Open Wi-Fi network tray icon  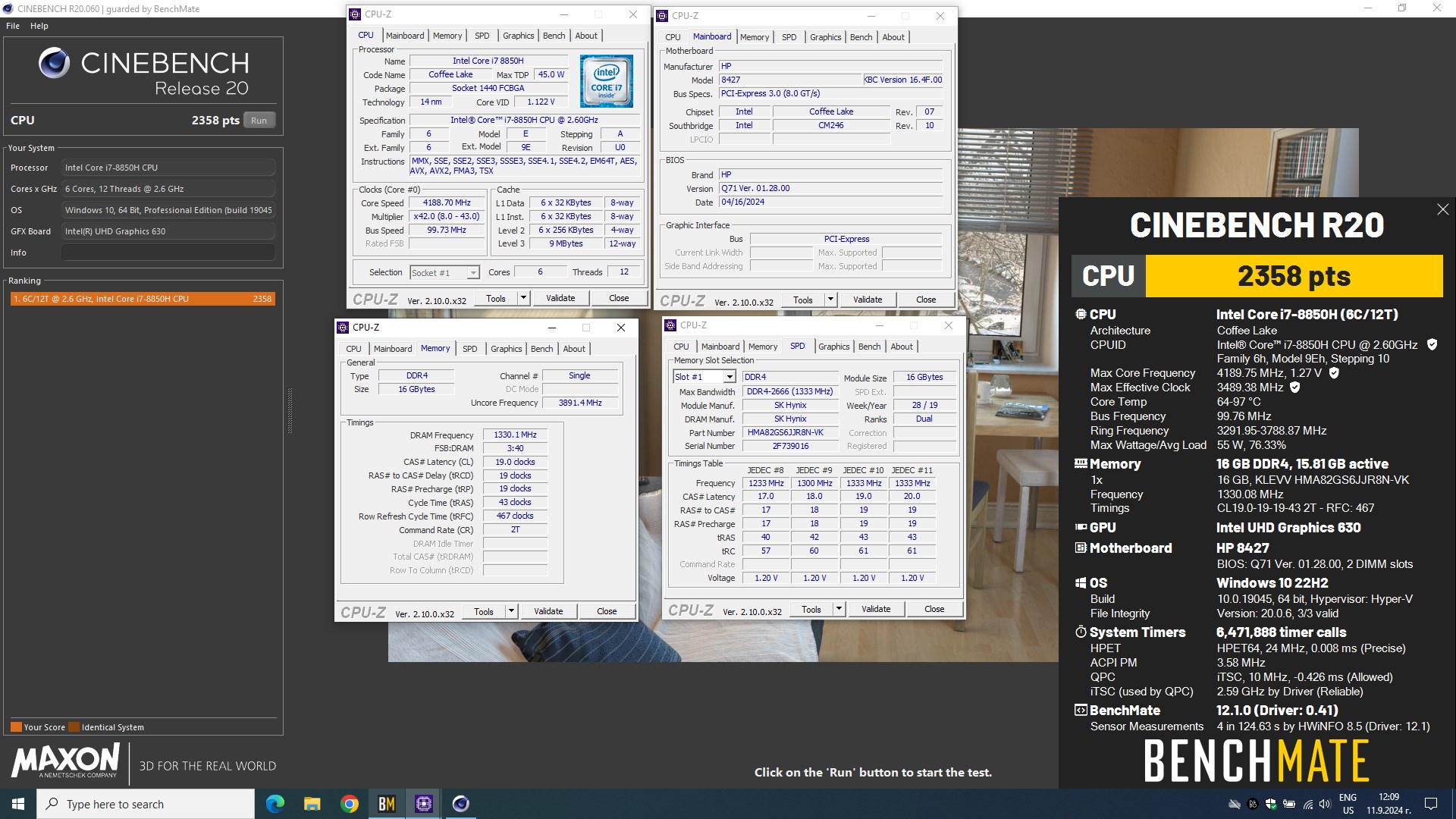(x=1307, y=804)
